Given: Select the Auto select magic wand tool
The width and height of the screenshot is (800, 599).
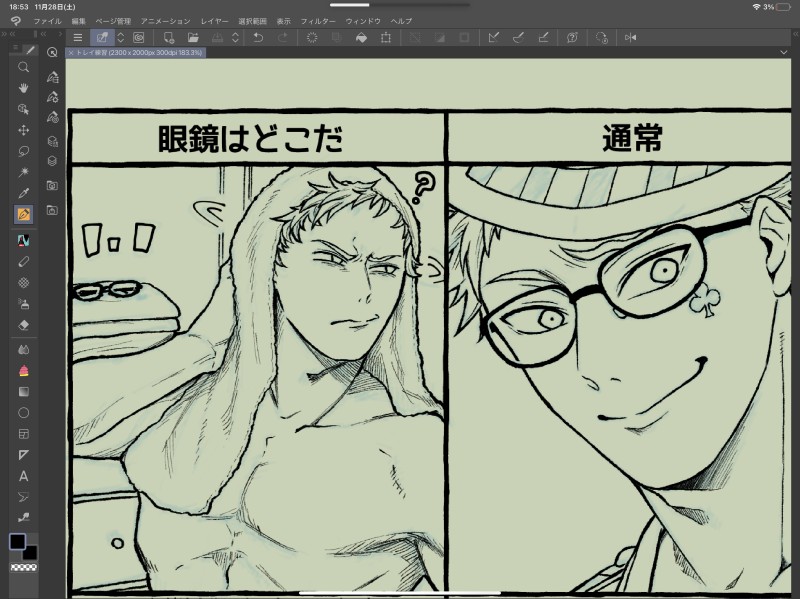Looking at the screenshot, I should pyautogui.click(x=23, y=172).
